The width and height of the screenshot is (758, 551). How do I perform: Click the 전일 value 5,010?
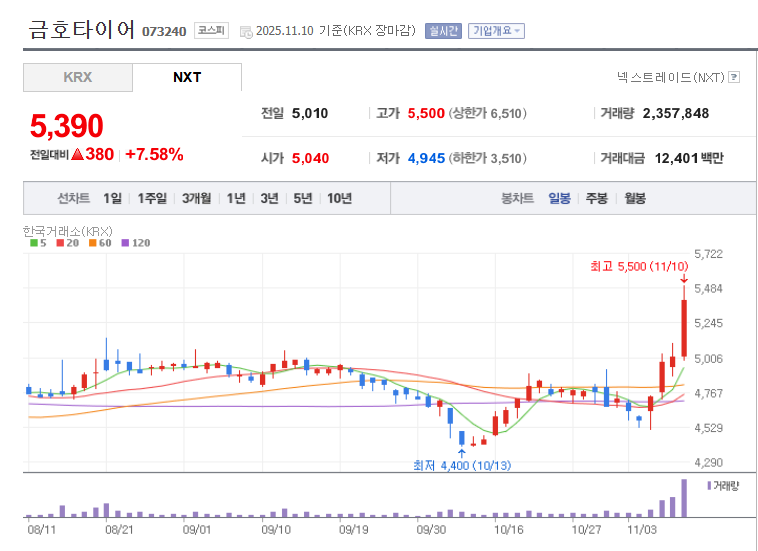[310, 114]
